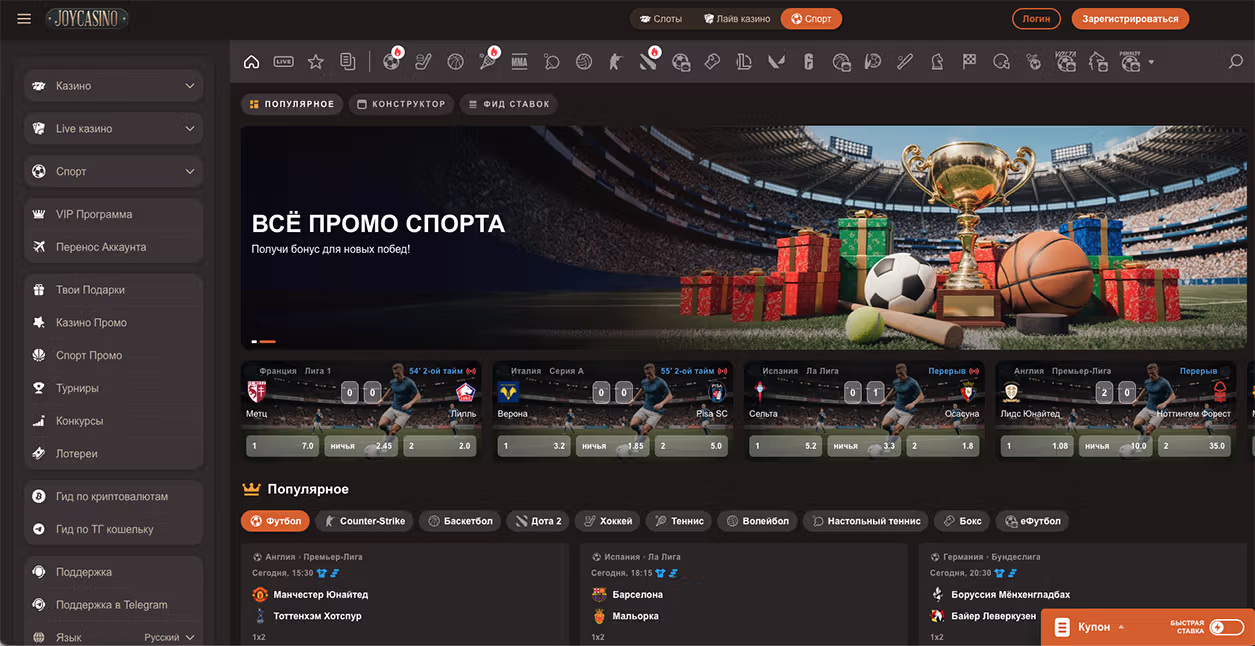The height and width of the screenshot is (646, 1255).
Task: Open the Фид ставок tab
Action: (x=508, y=104)
